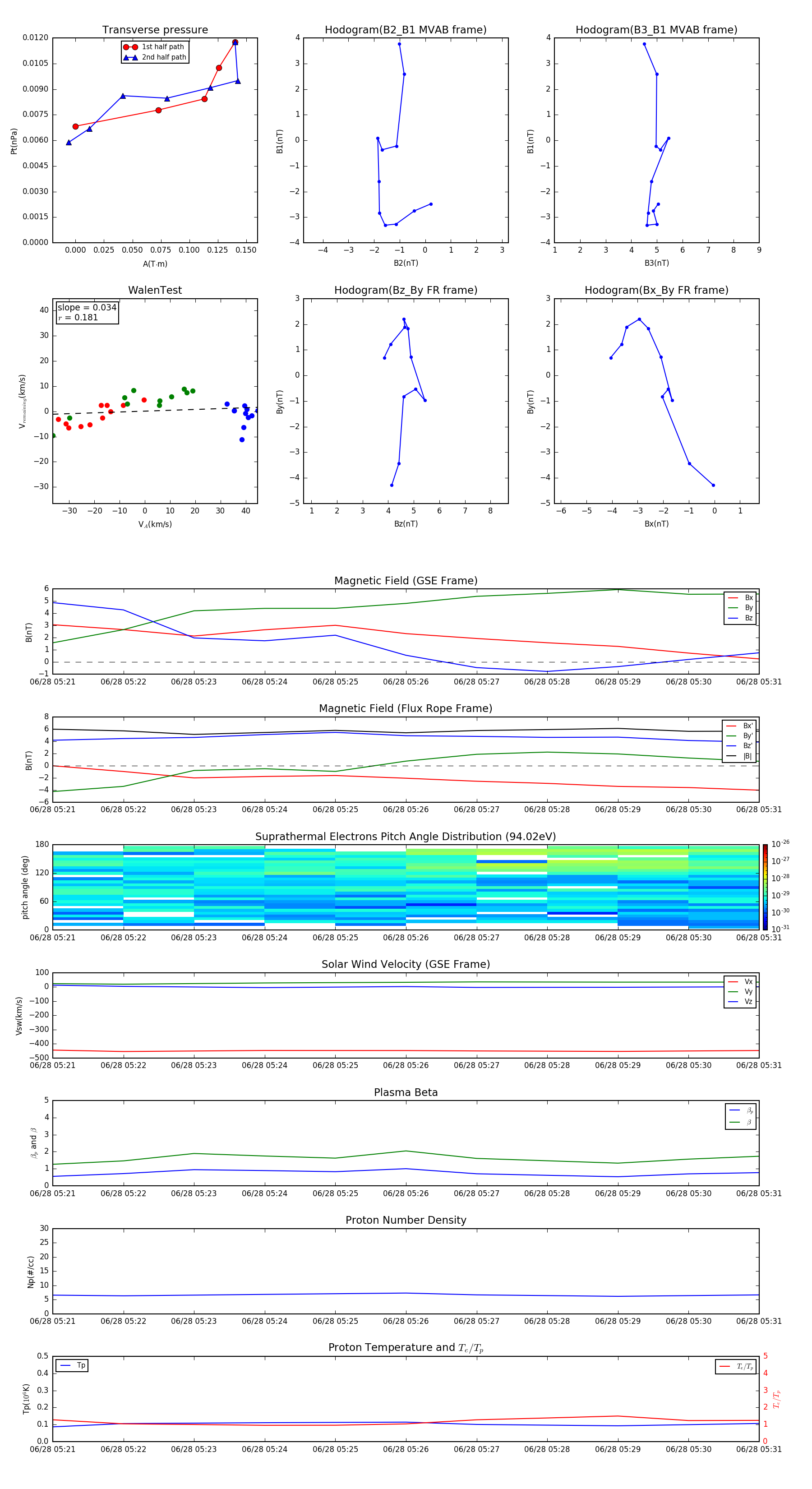Click the "Hodogram(B3_B1 MVAB frame)" title
The width and height of the screenshot is (812, 1489).
coord(656,30)
